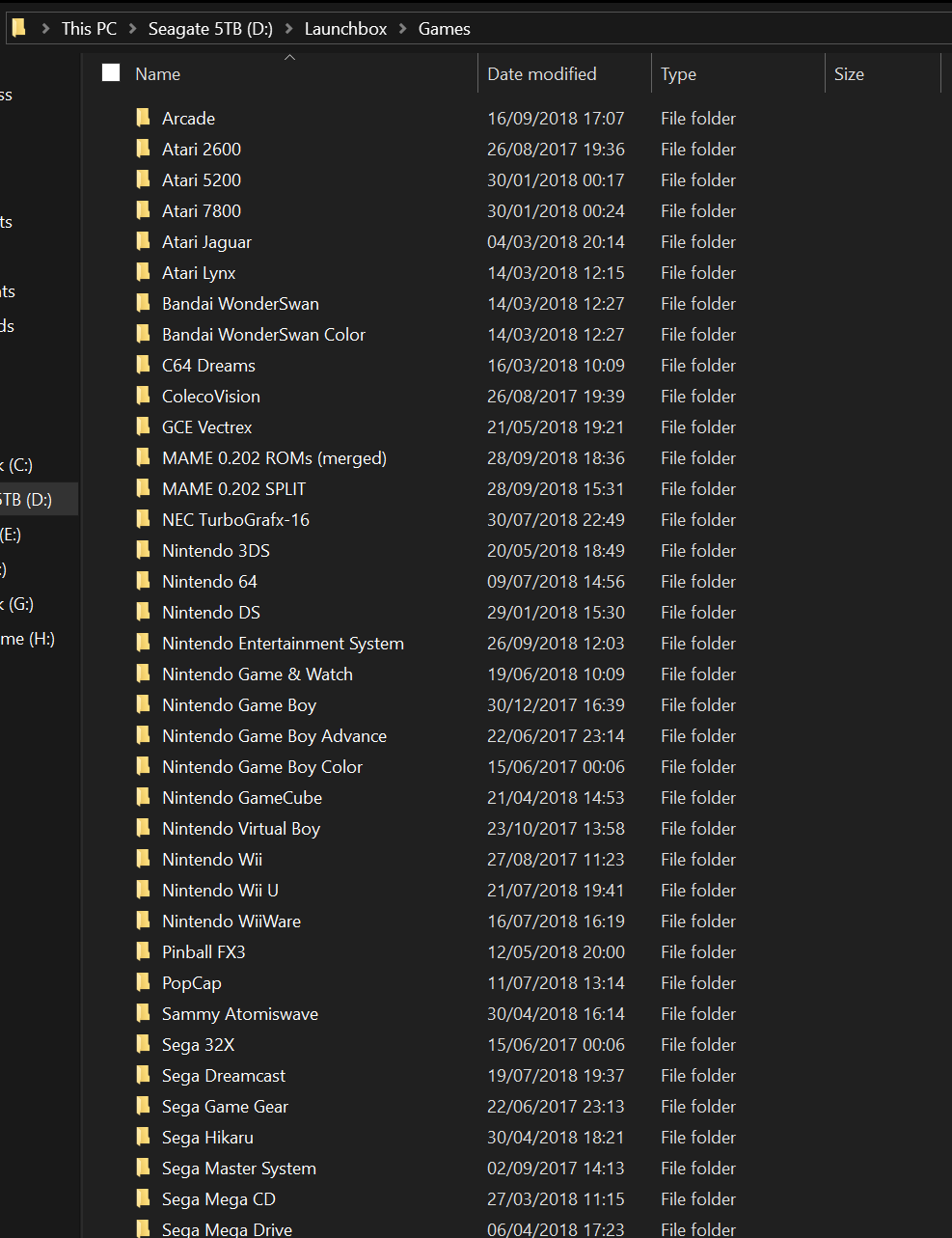The width and height of the screenshot is (952, 1238).
Task: Click the Arcade folder icon
Action: click(x=143, y=118)
